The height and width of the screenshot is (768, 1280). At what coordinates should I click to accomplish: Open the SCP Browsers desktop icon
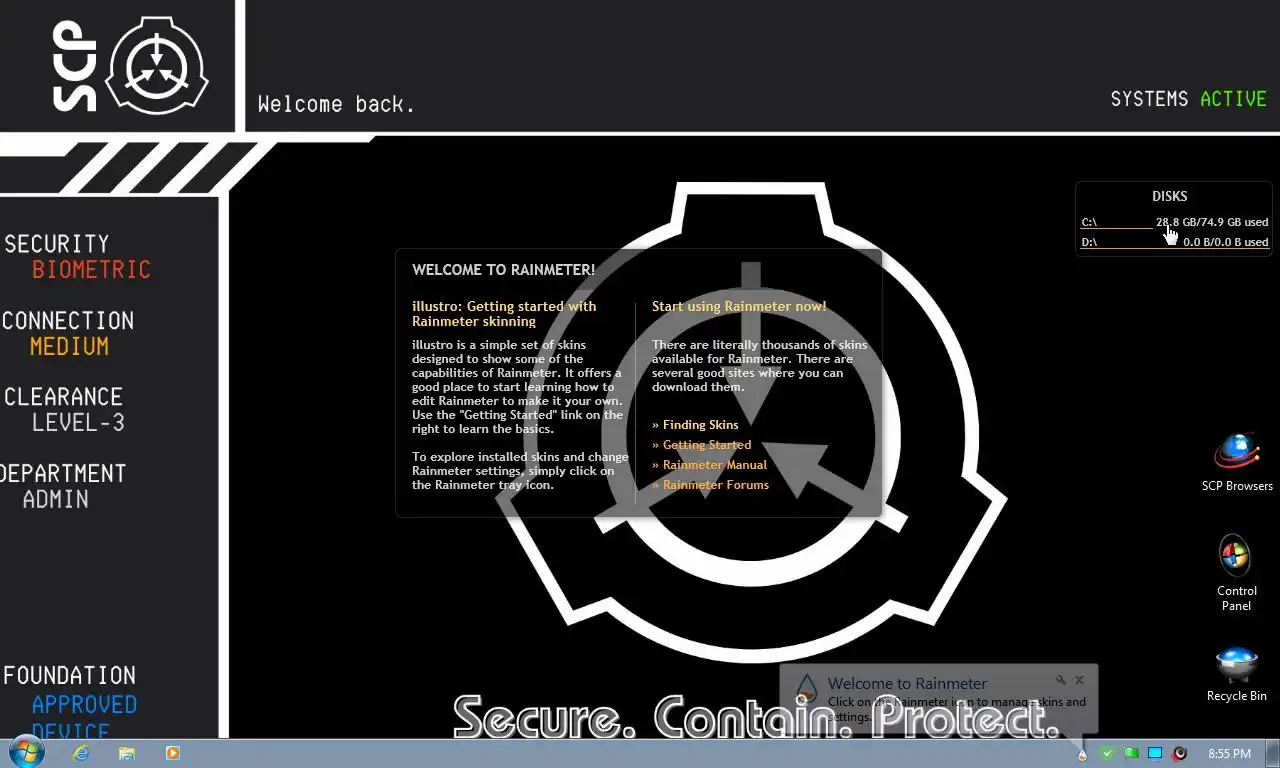point(1237,462)
